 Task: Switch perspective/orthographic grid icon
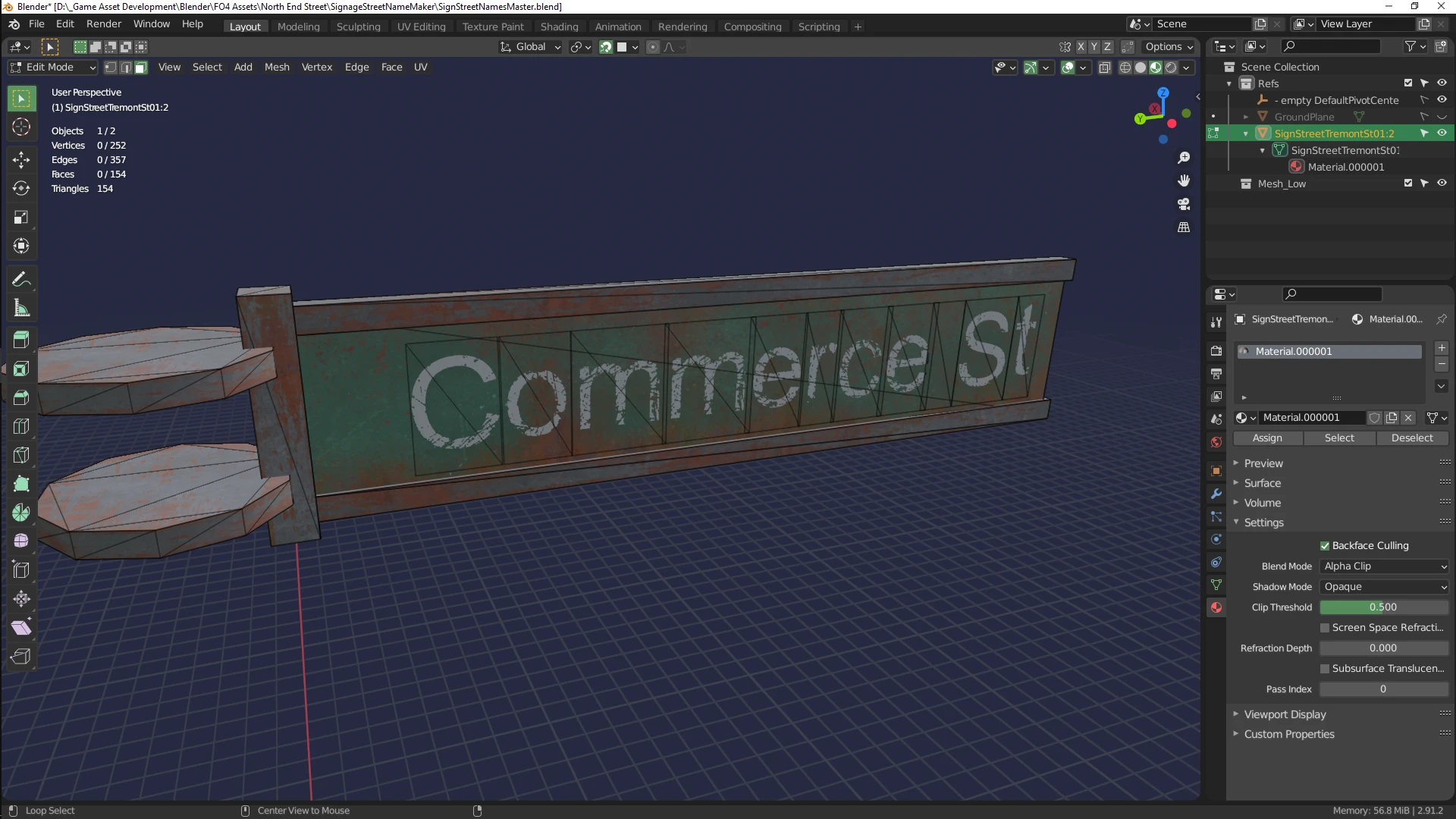pyautogui.click(x=1184, y=227)
